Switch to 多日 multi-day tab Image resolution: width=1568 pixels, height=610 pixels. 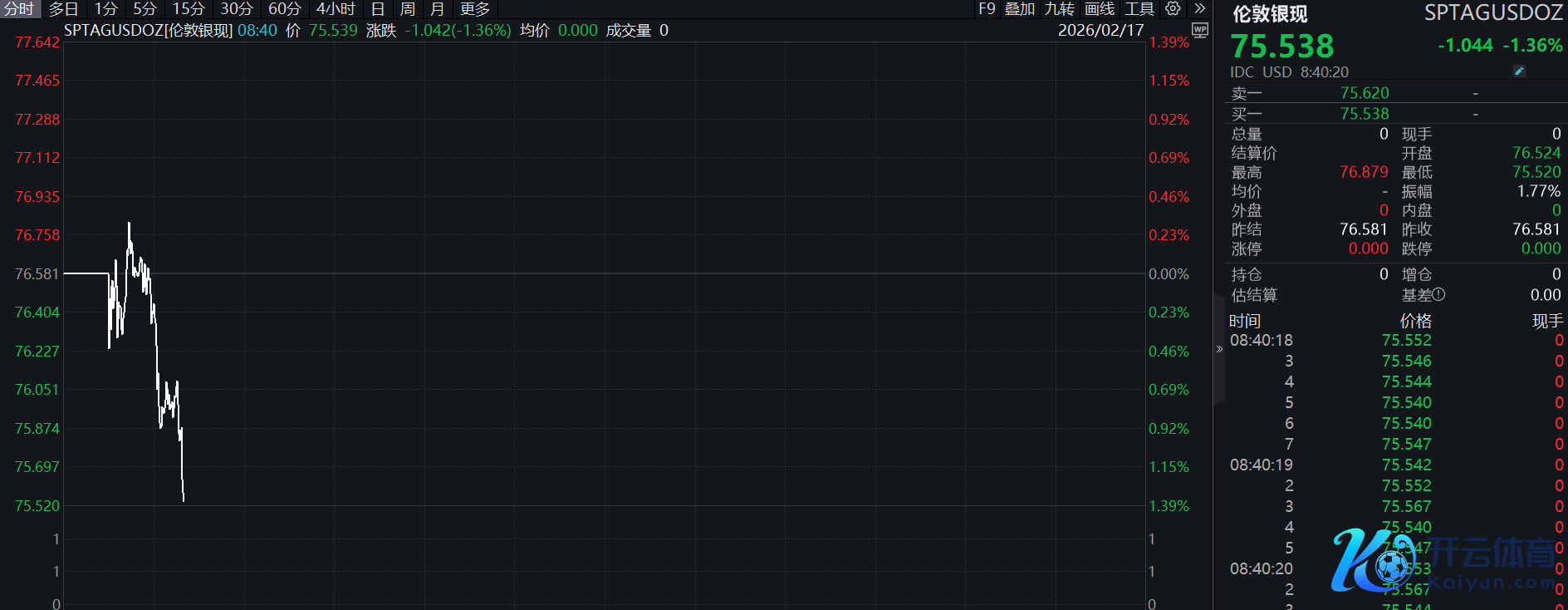[x=64, y=9]
